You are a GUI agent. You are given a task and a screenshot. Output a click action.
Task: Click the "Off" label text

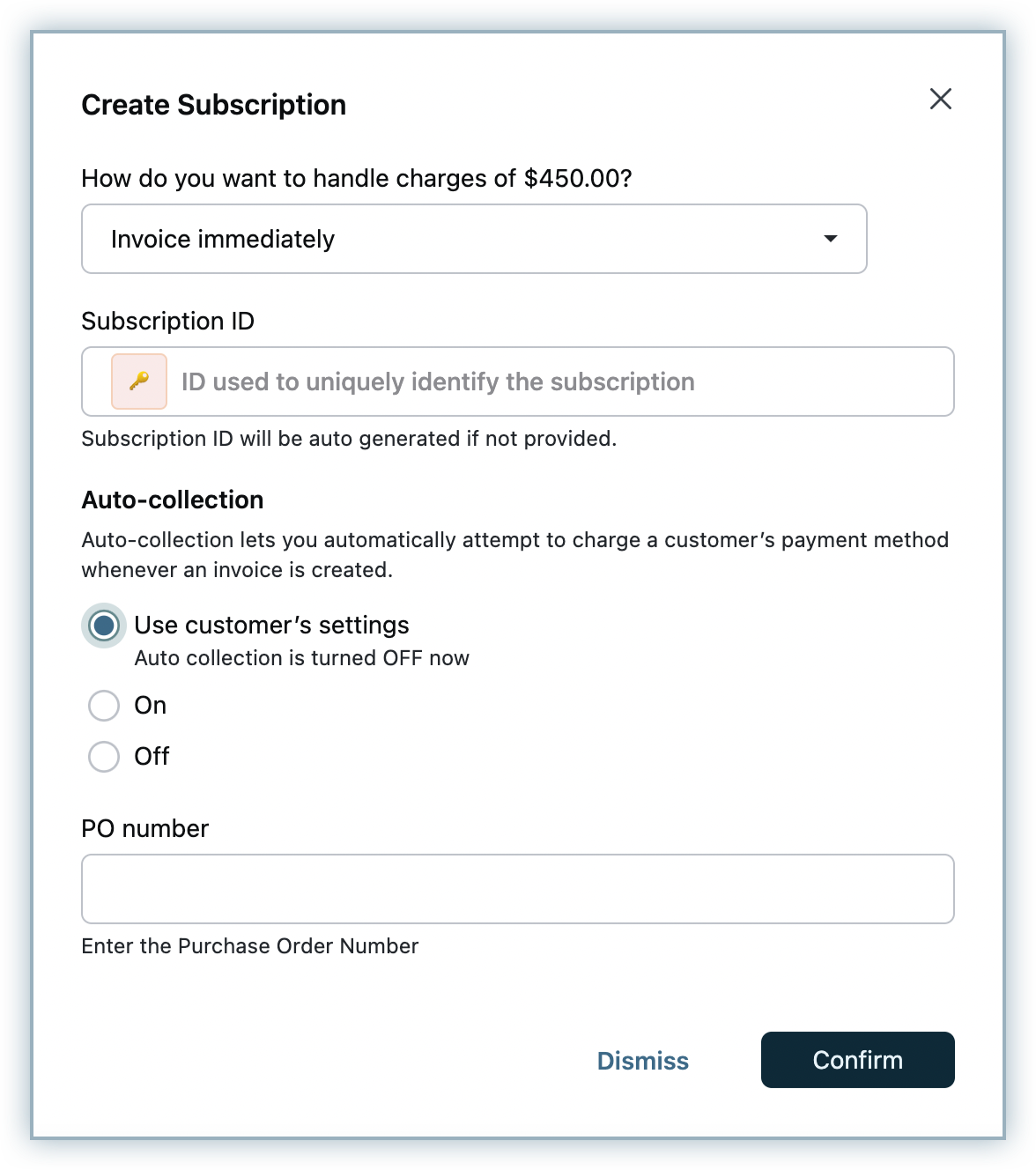[152, 757]
